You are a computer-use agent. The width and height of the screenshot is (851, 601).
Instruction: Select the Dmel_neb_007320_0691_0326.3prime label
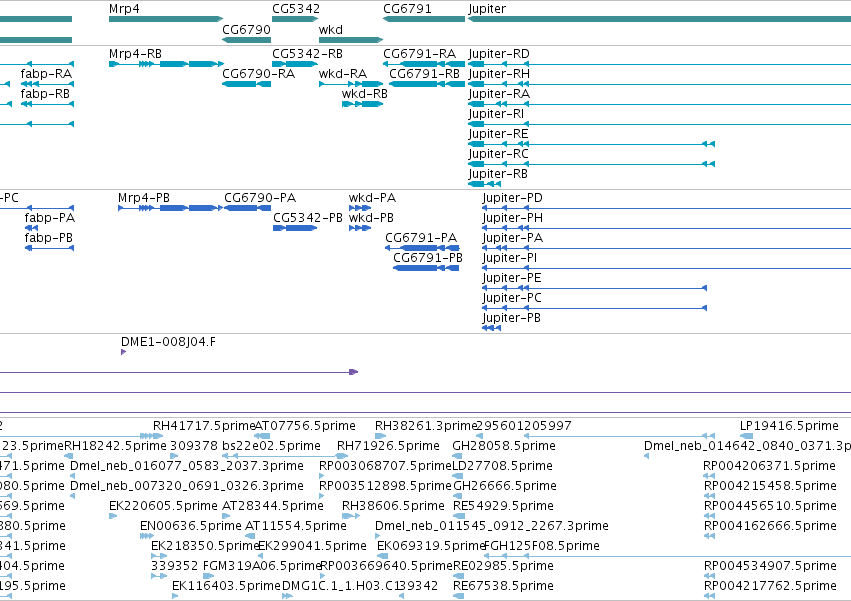187,486
